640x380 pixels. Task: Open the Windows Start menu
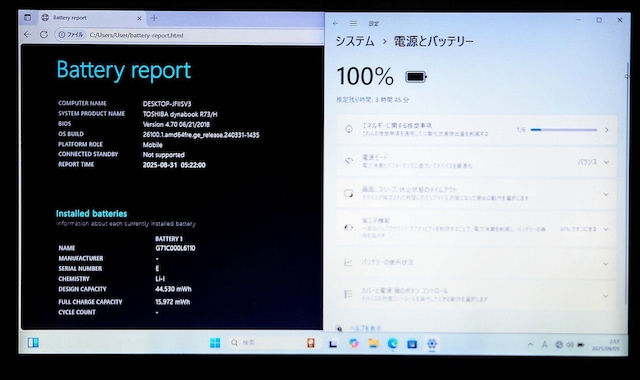(x=215, y=343)
